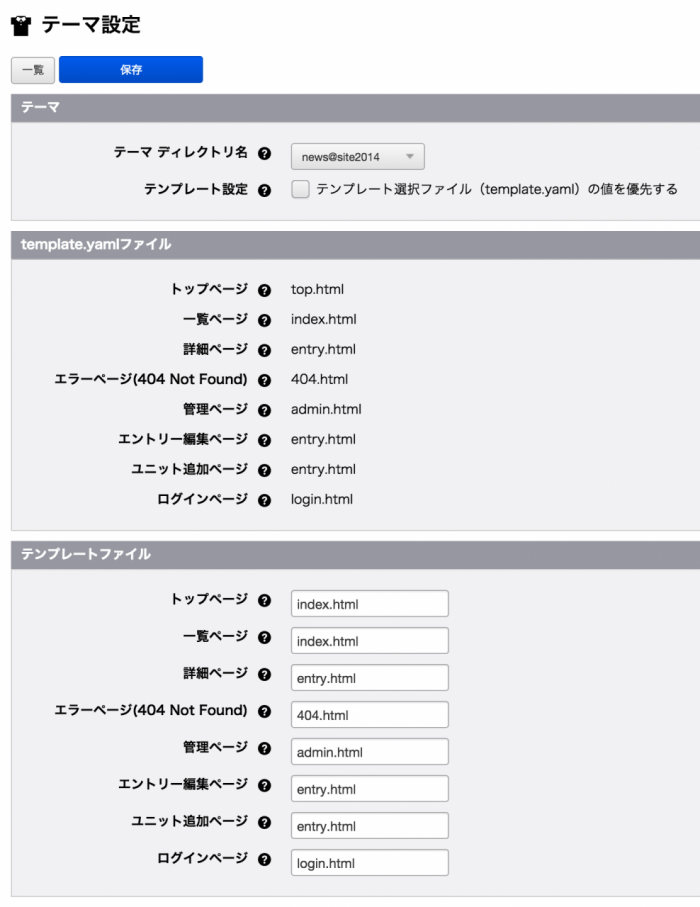Focus the admin.html 管理ページ input
700x907 pixels.
tap(370, 752)
